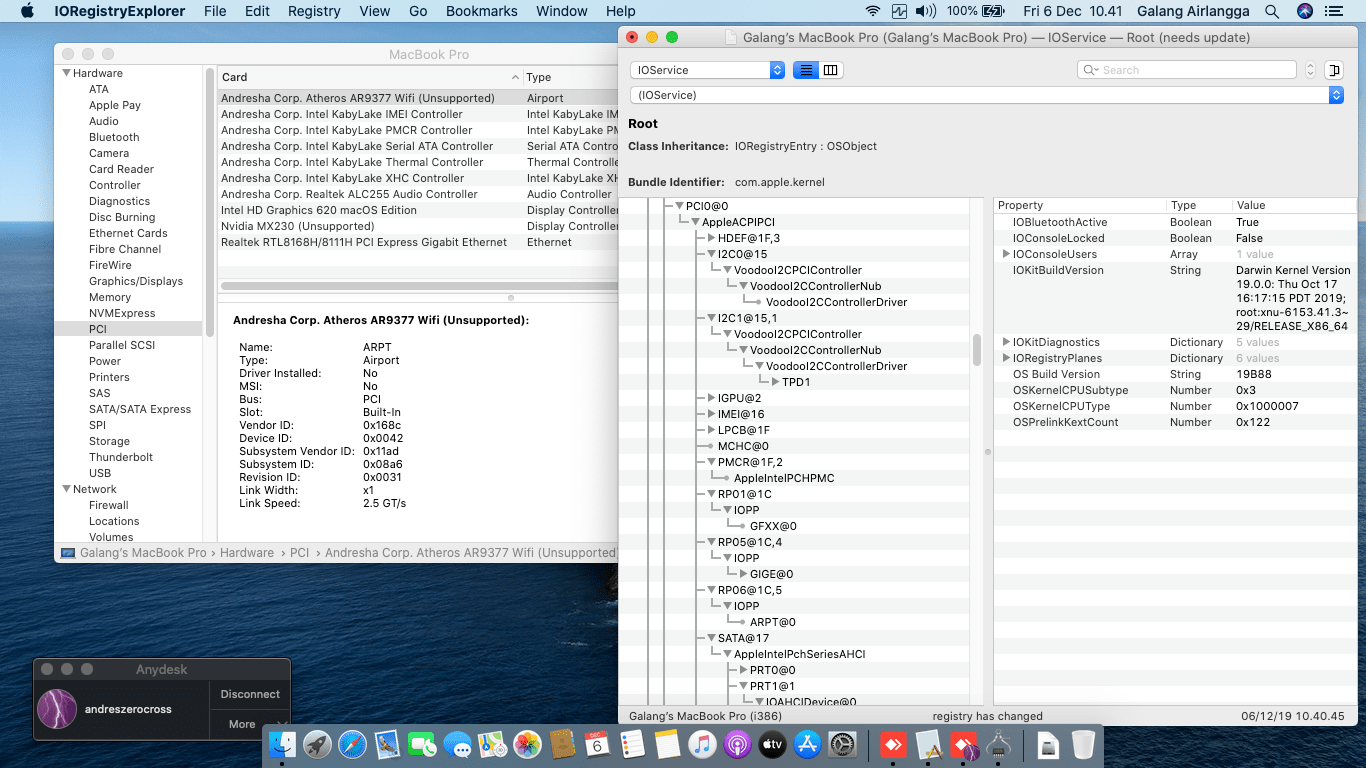Screen dimensions: 1366x768
Task: Collapse the SATA@17 node
Action: [x=711, y=638]
